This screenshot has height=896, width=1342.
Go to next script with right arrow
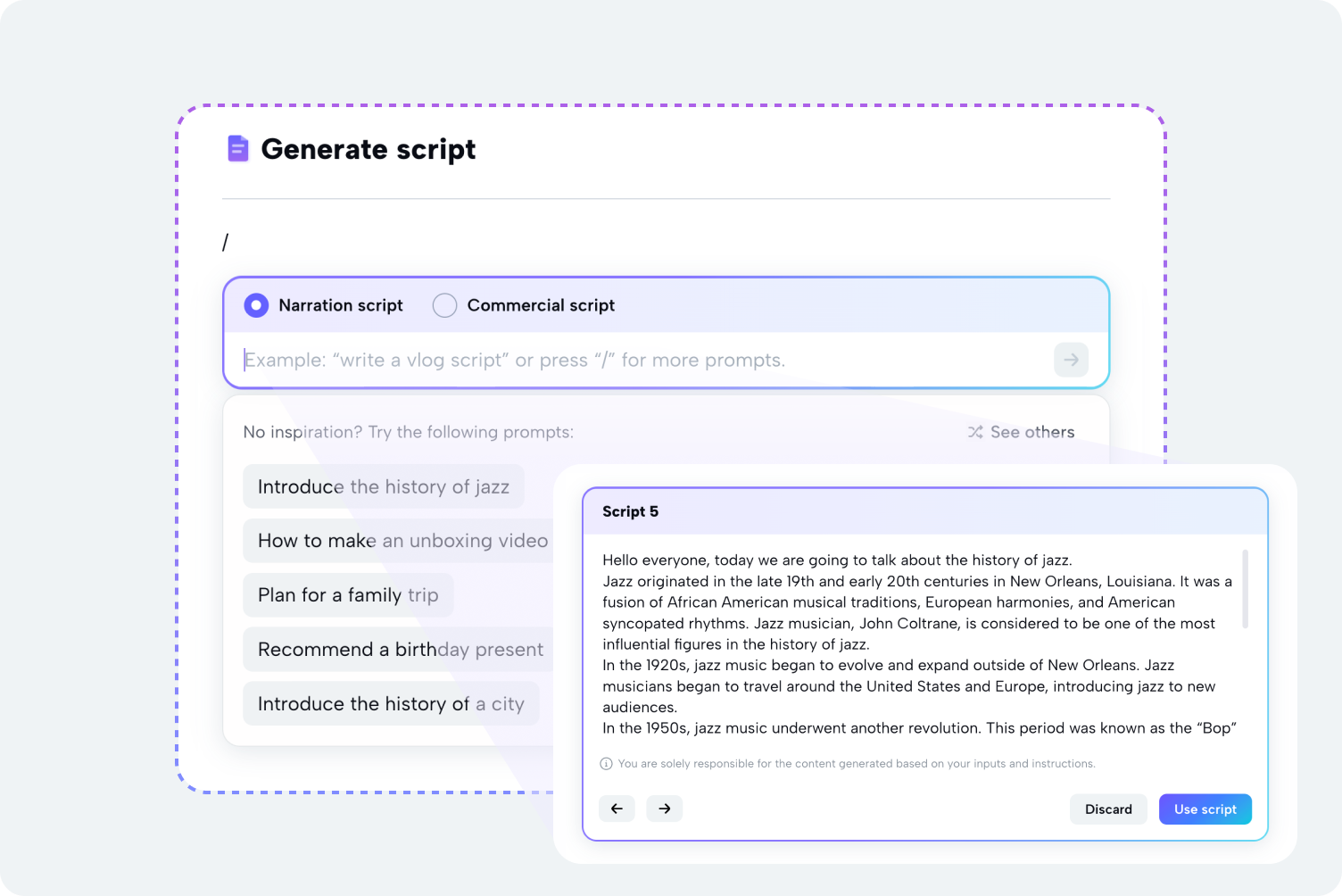click(x=665, y=809)
